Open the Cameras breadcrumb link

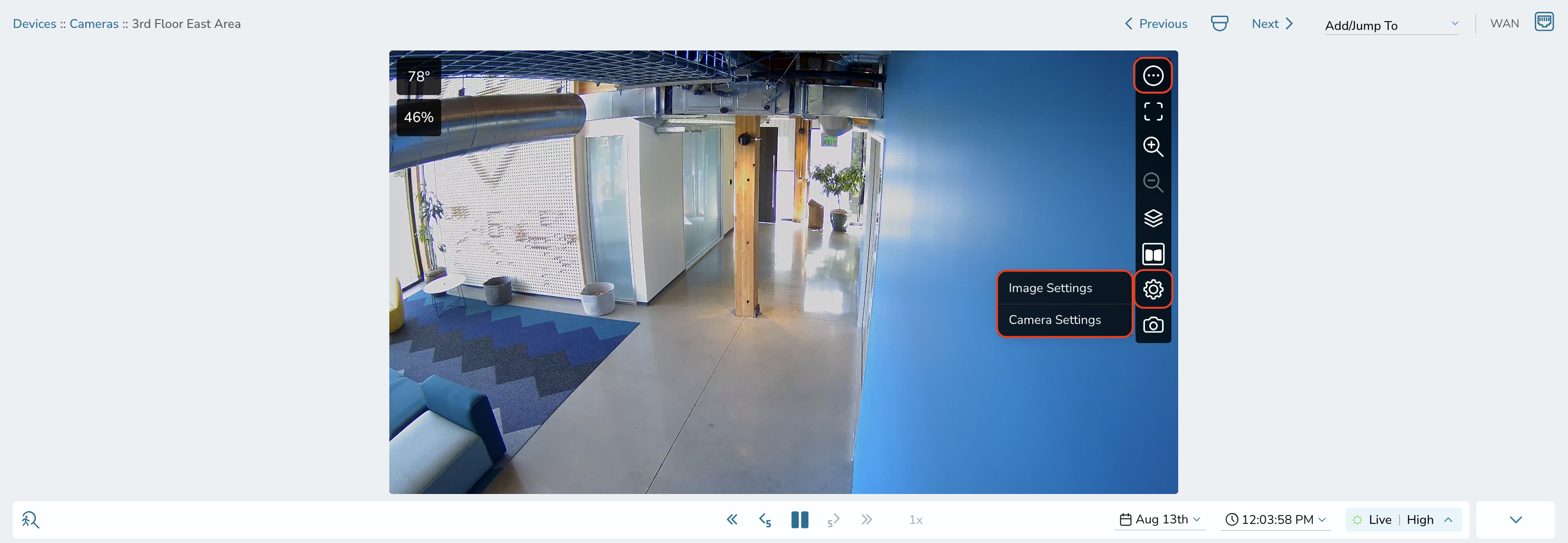pos(94,24)
